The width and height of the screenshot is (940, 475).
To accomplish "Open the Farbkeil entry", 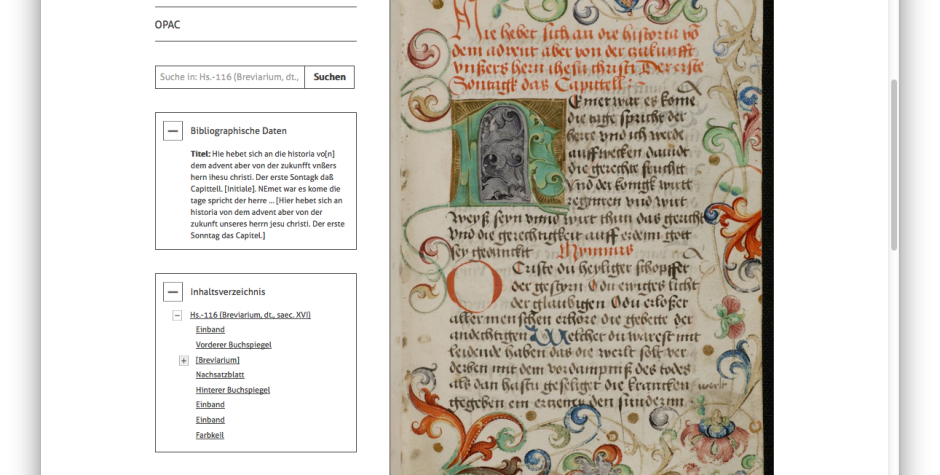I will click(x=209, y=435).
